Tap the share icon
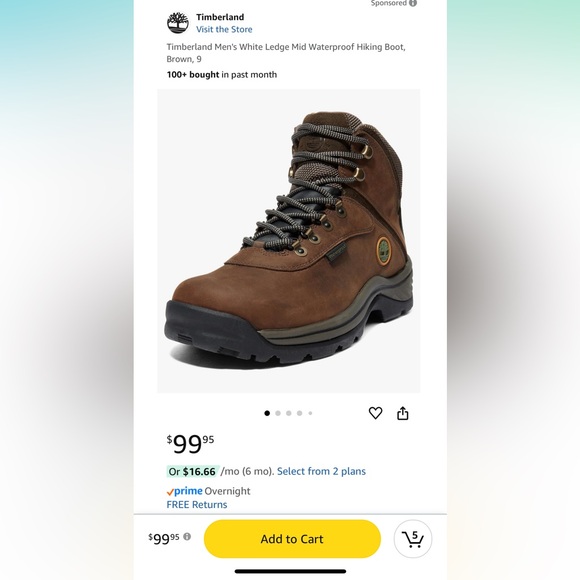Screen dimensions: 580x580 pos(403,413)
